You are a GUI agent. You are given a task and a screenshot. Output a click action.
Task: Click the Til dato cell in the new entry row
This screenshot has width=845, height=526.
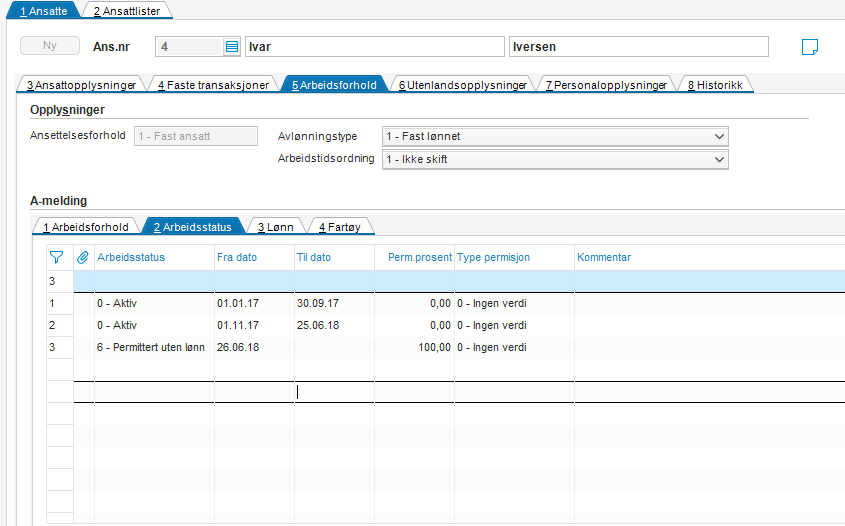point(334,392)
